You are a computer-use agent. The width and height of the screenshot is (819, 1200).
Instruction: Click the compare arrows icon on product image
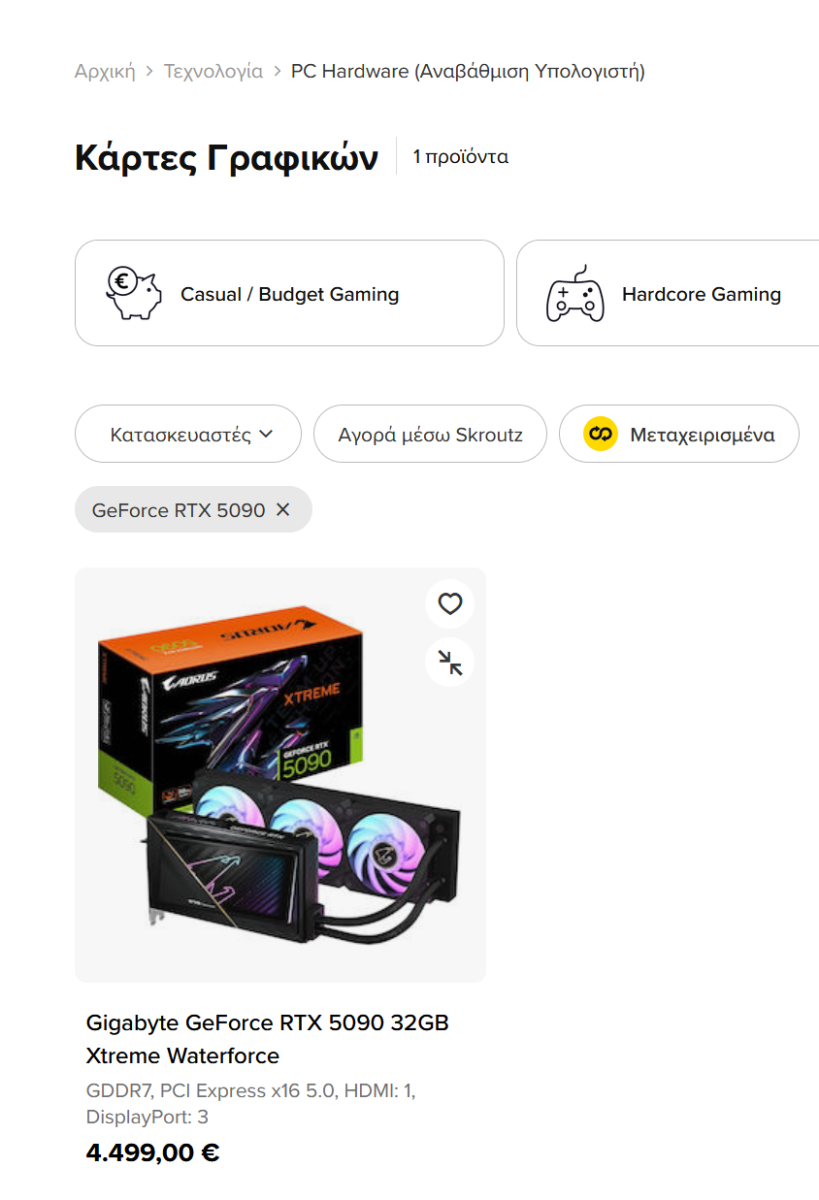pos(450,663)
